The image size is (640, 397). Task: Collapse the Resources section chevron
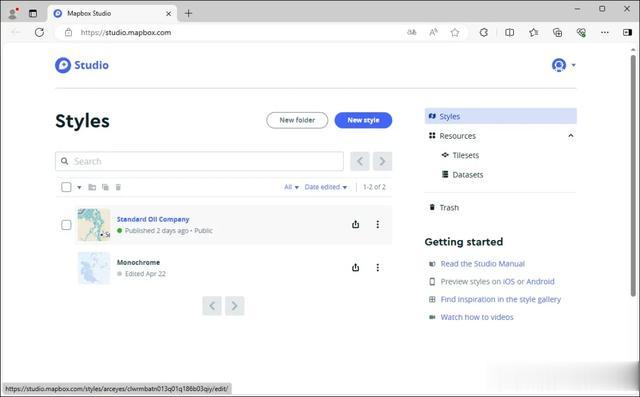571,136
